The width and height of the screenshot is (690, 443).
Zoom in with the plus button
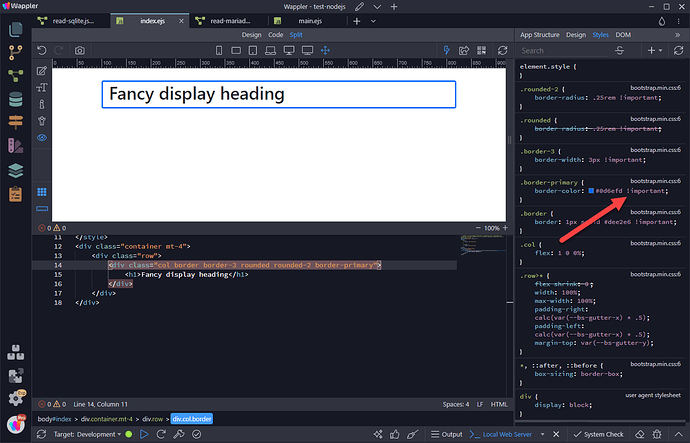[505, 228]
